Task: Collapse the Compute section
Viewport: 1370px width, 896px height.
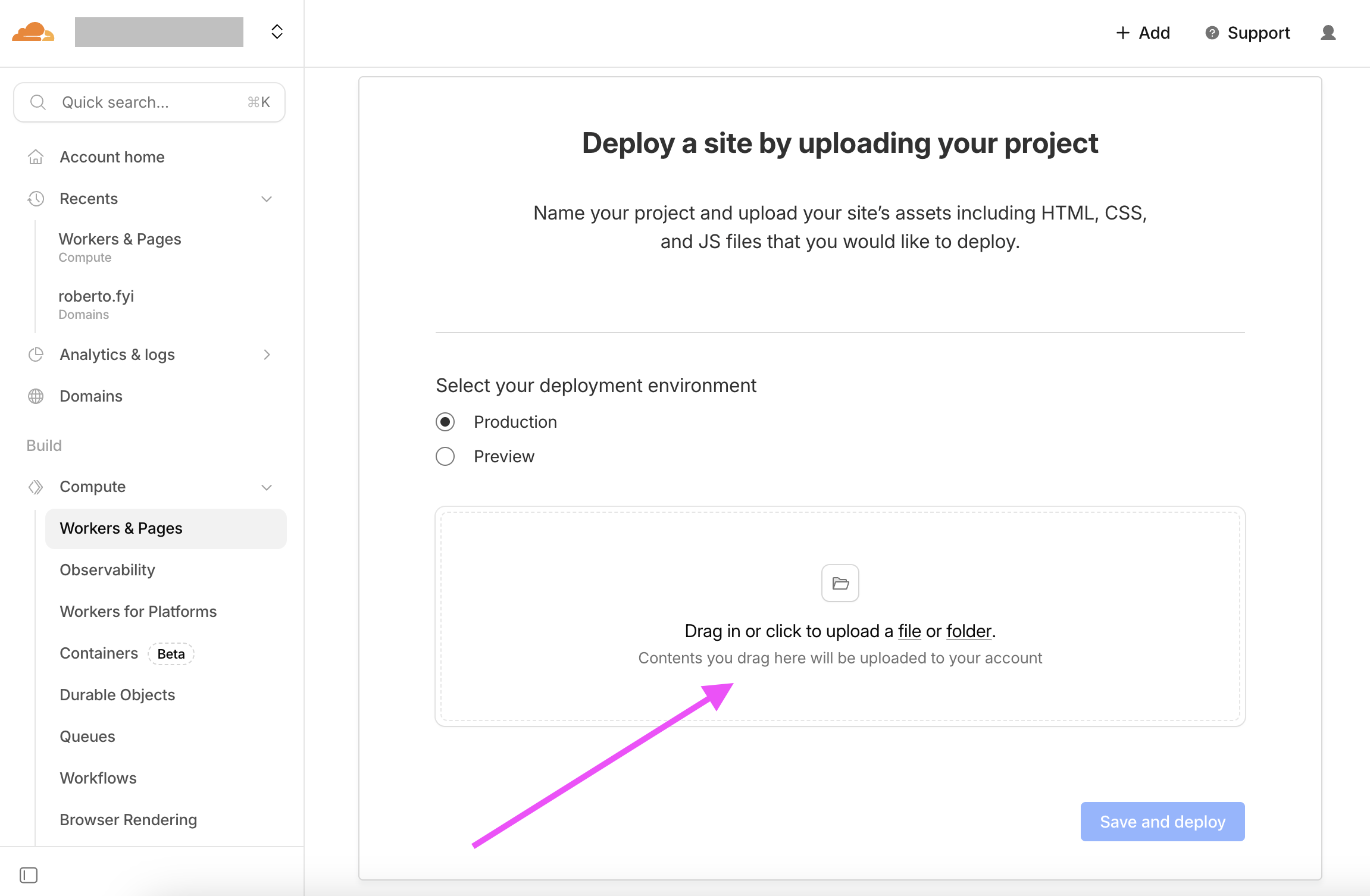Action: [x=266, y=487]
